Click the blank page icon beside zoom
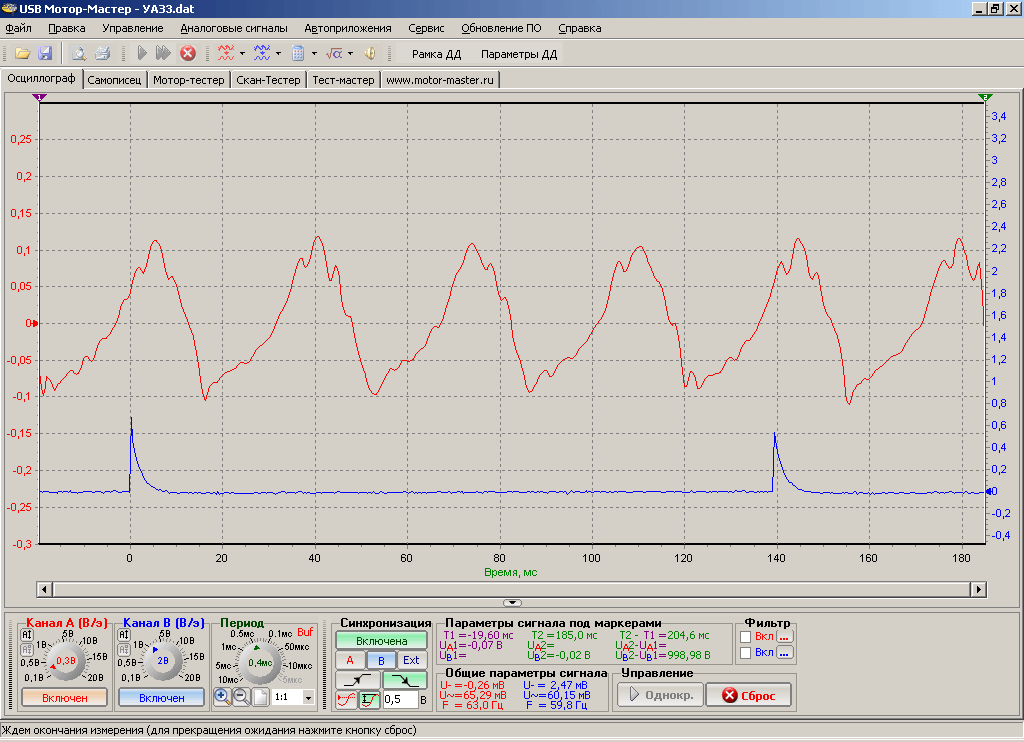 coord(261,697)
